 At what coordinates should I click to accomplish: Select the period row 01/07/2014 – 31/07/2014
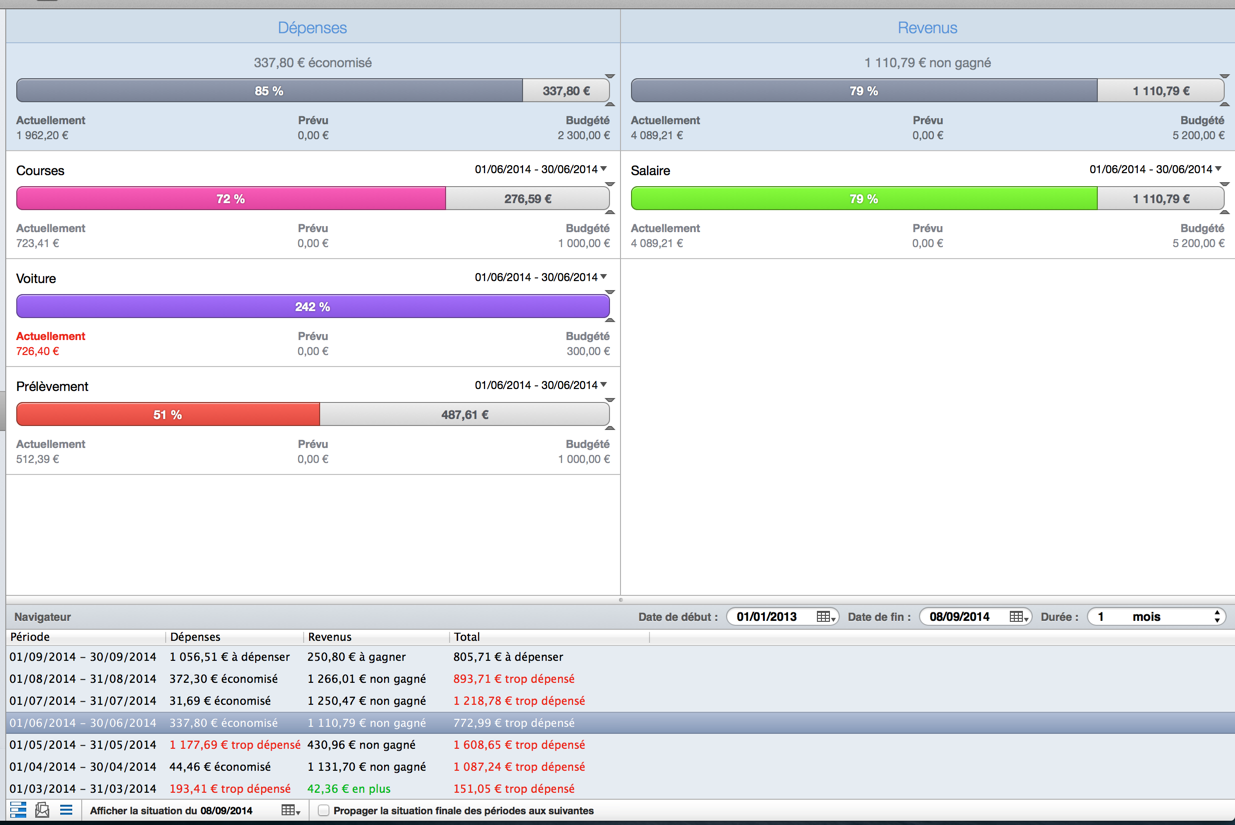point(620,701)
